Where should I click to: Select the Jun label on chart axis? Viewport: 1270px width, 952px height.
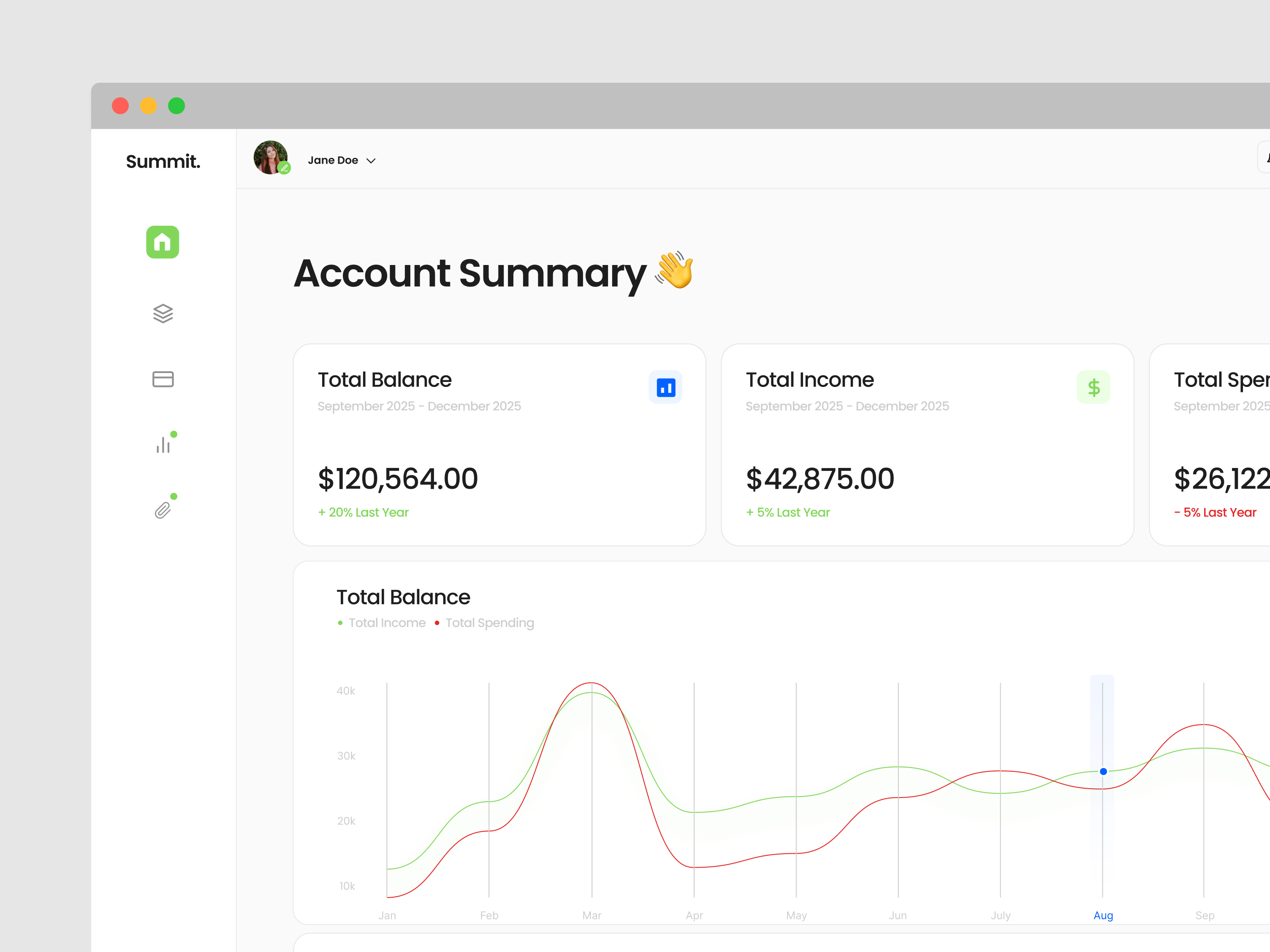(x=898, y=915)
